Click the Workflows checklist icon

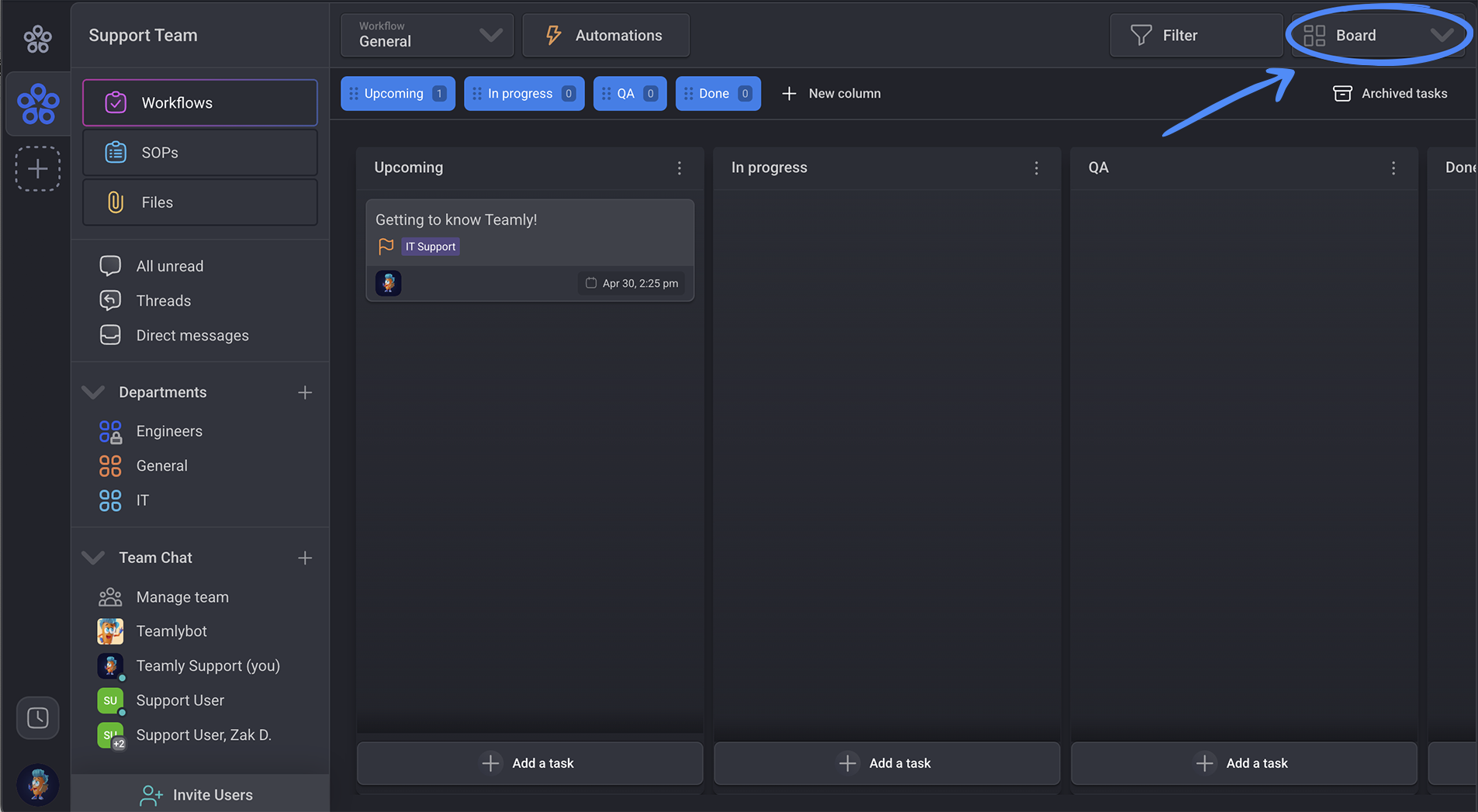click(116, 102)
